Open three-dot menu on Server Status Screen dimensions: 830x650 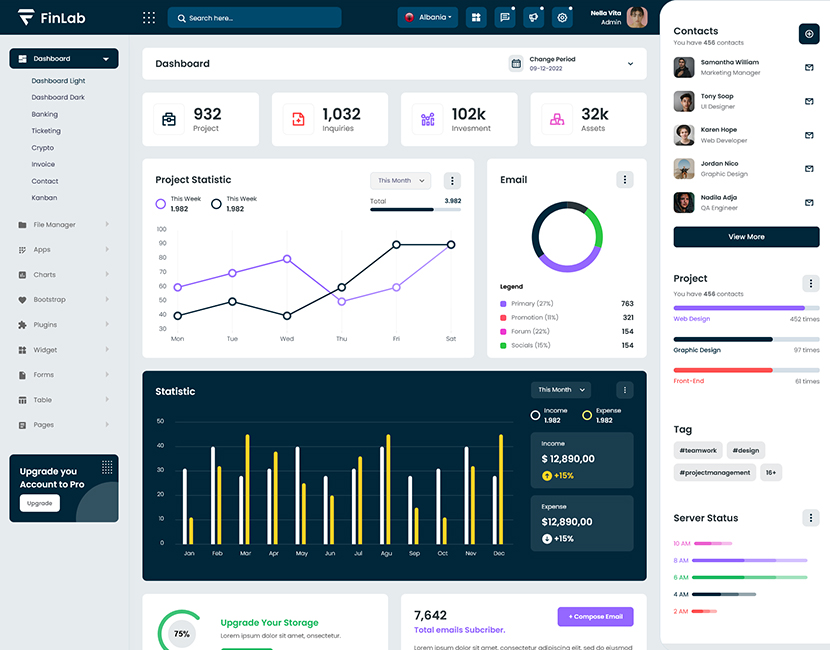coord(810,518)
